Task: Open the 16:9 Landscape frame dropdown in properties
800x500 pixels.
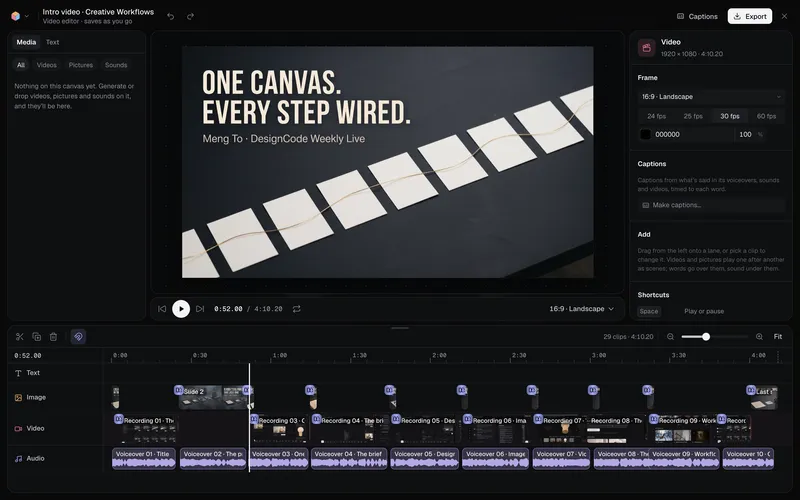Action: [x=711, y=96]
